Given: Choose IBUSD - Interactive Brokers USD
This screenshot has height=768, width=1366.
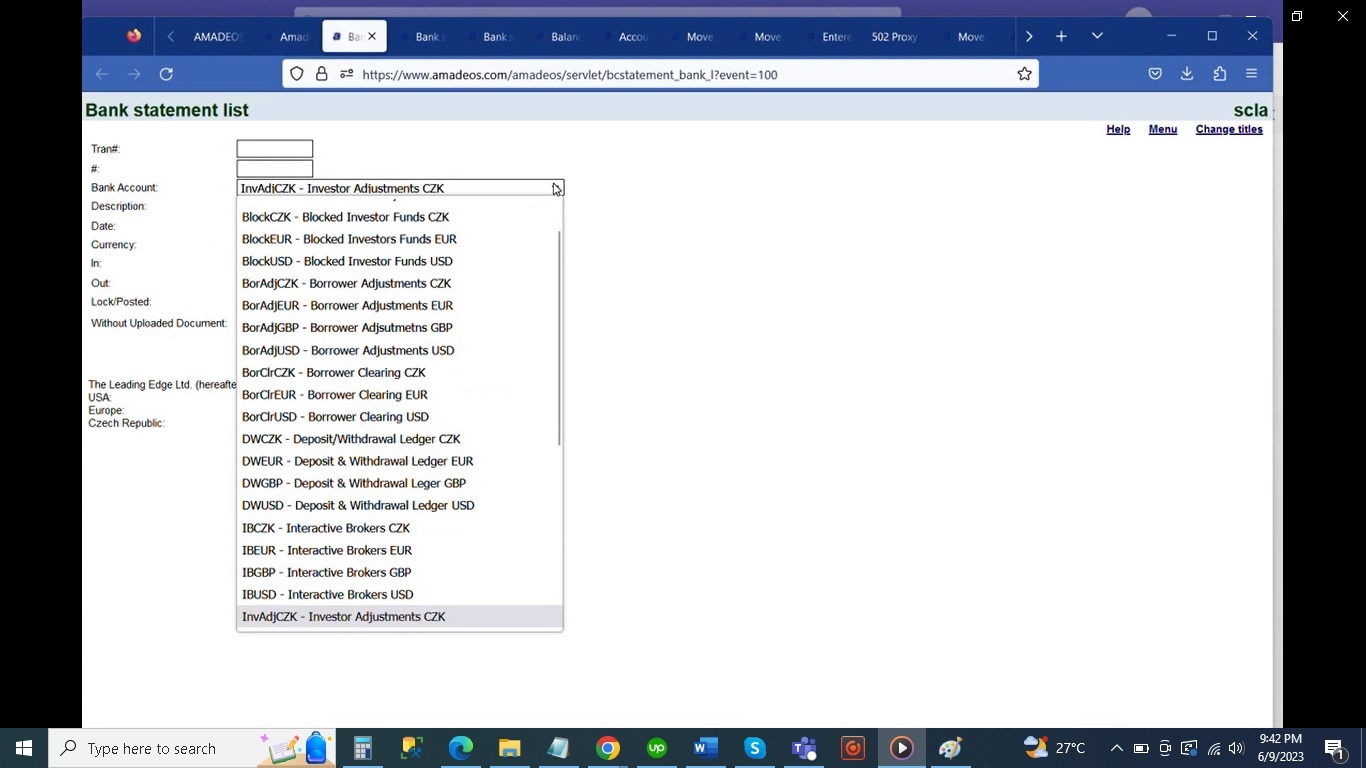Looking at the screenshot, I should pos(399,594).
